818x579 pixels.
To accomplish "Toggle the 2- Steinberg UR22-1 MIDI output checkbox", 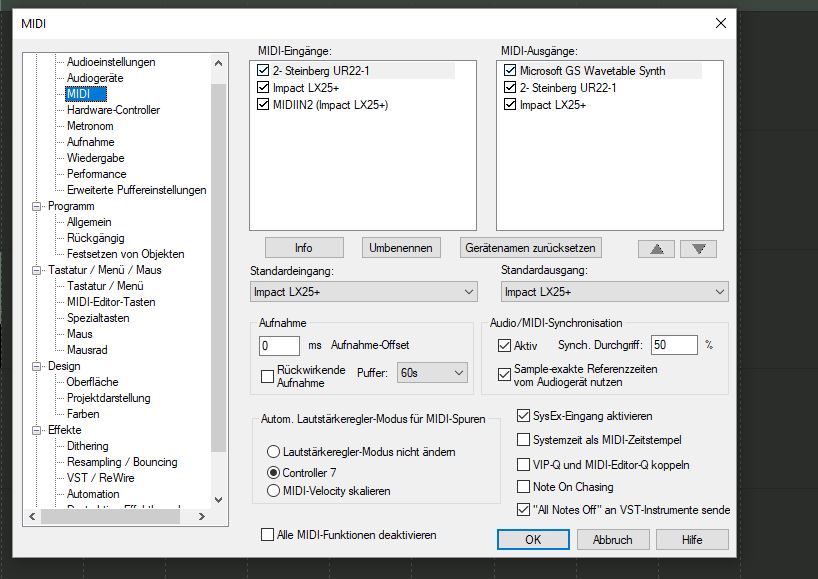I will point(510,88).
